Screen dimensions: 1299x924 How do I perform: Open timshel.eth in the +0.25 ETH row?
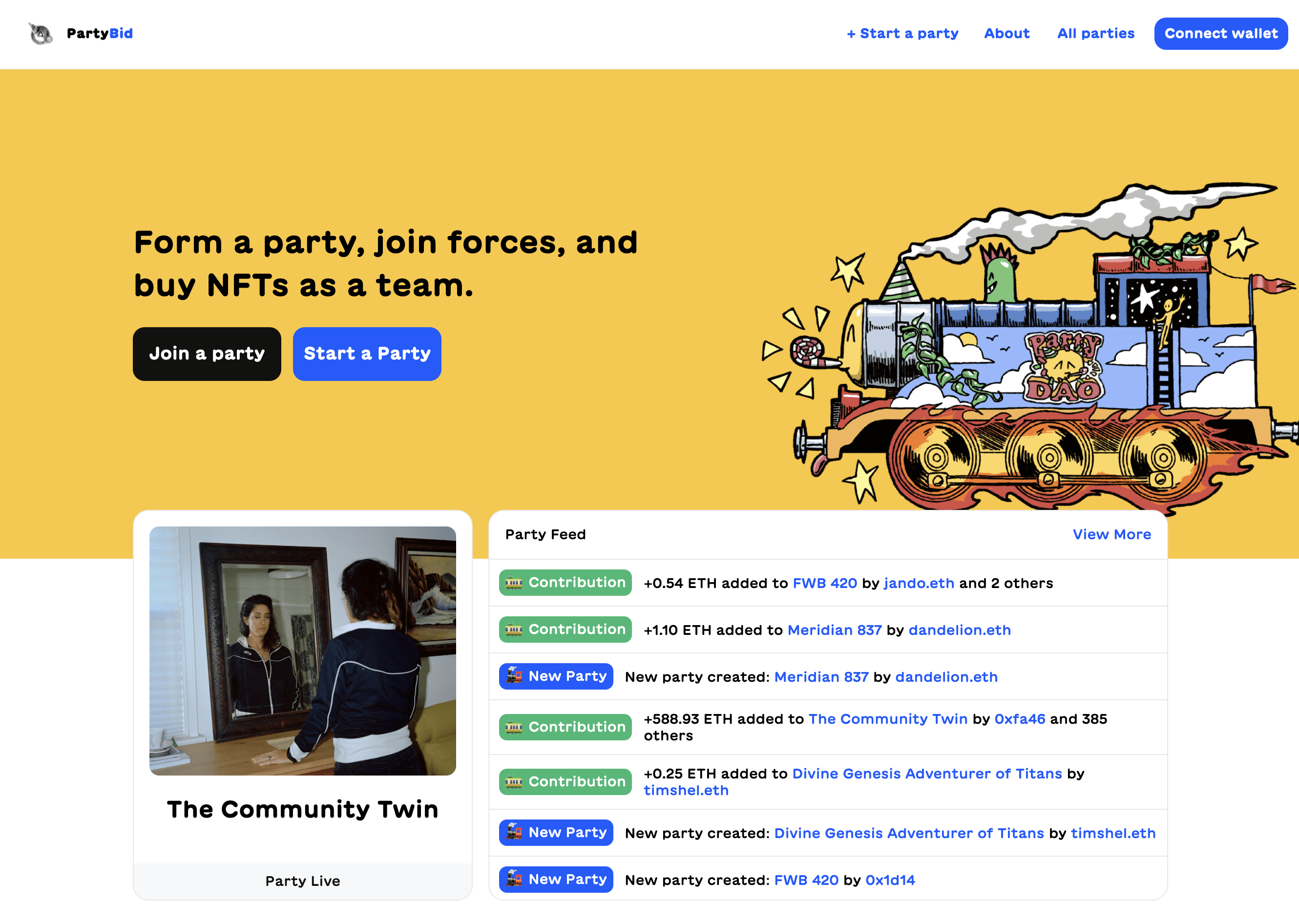point(686,790)
